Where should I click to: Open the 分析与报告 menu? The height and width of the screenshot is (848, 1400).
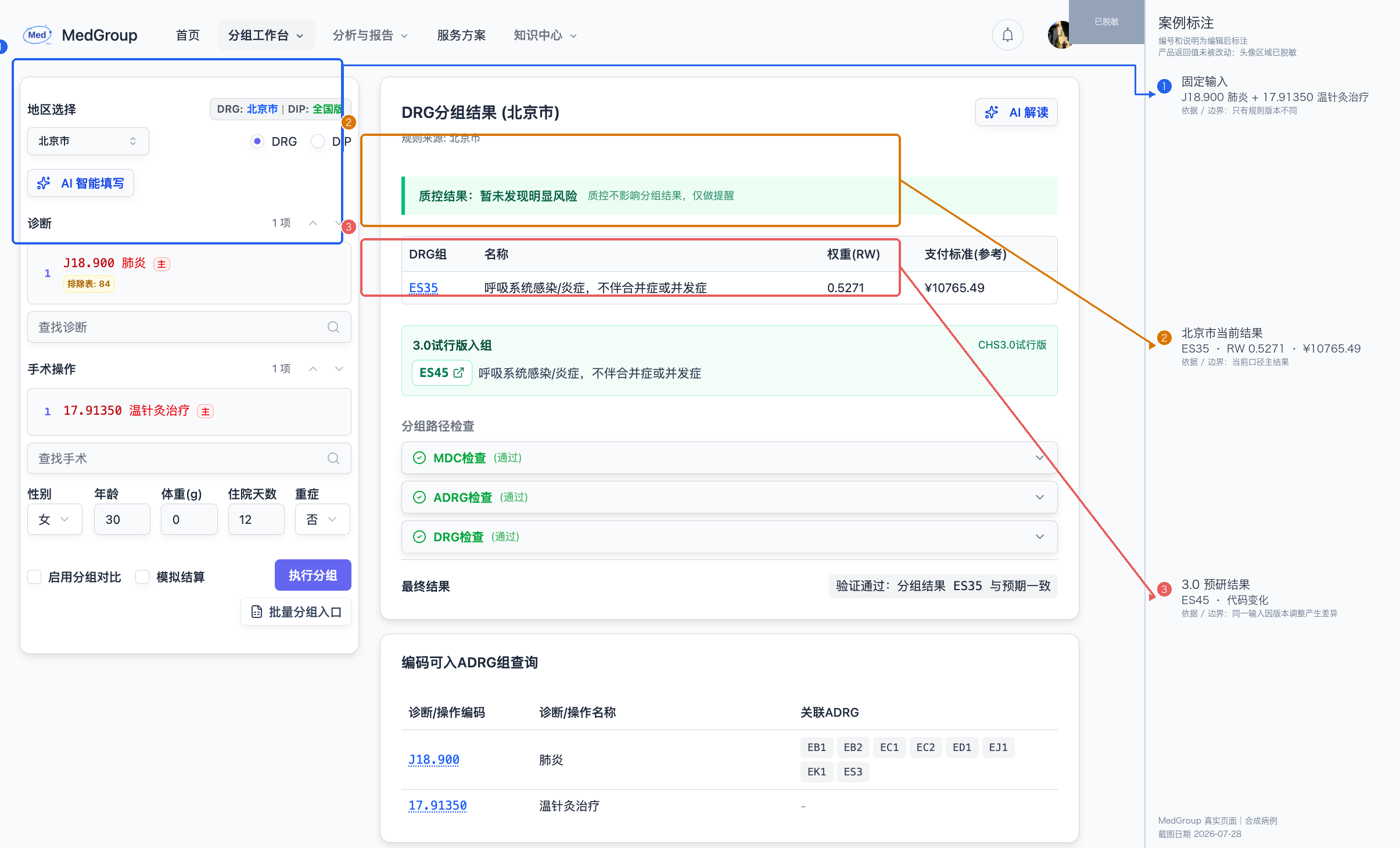click(x=370, y=35)
